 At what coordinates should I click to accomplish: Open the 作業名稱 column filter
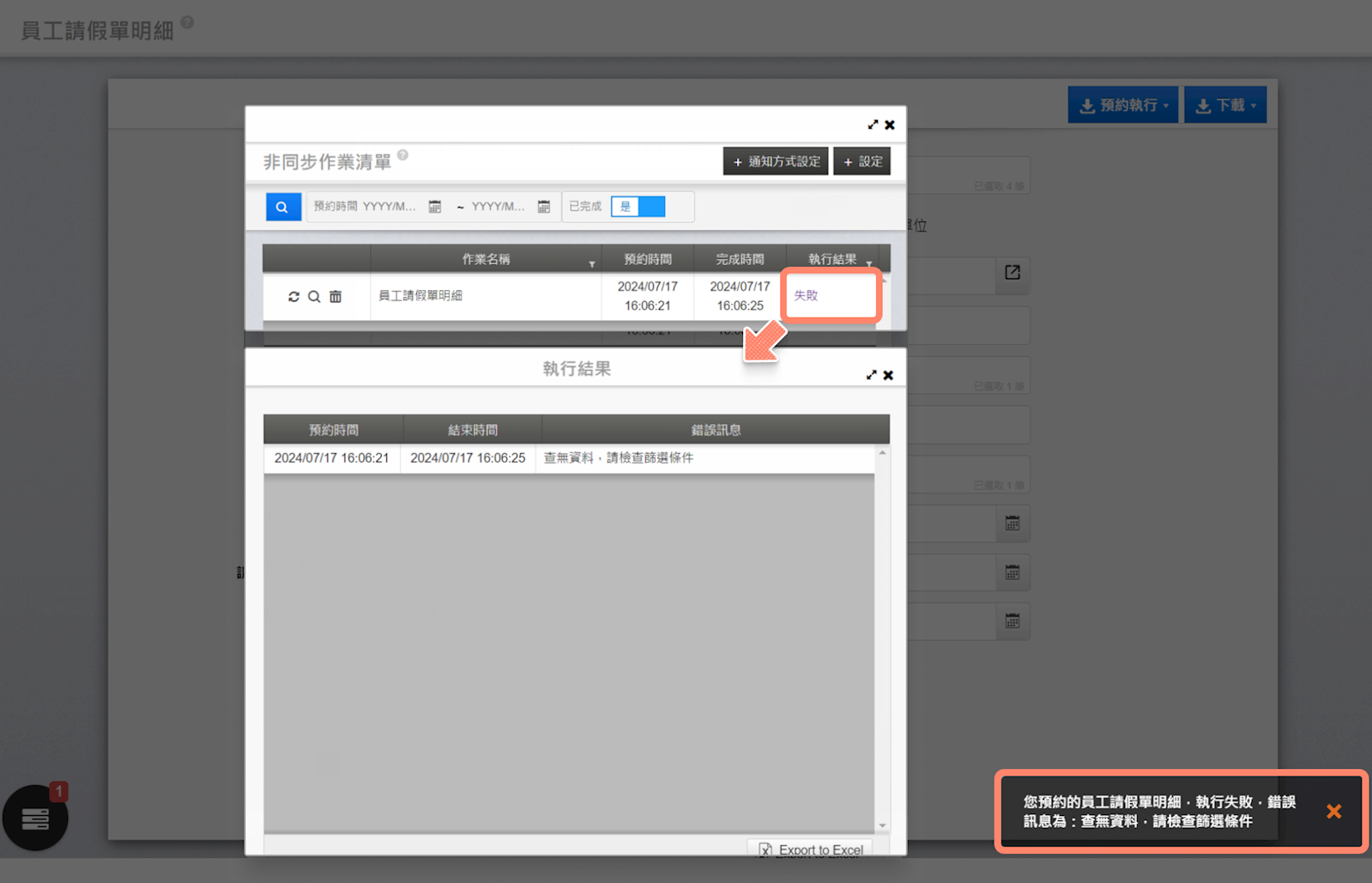[592, 263]
